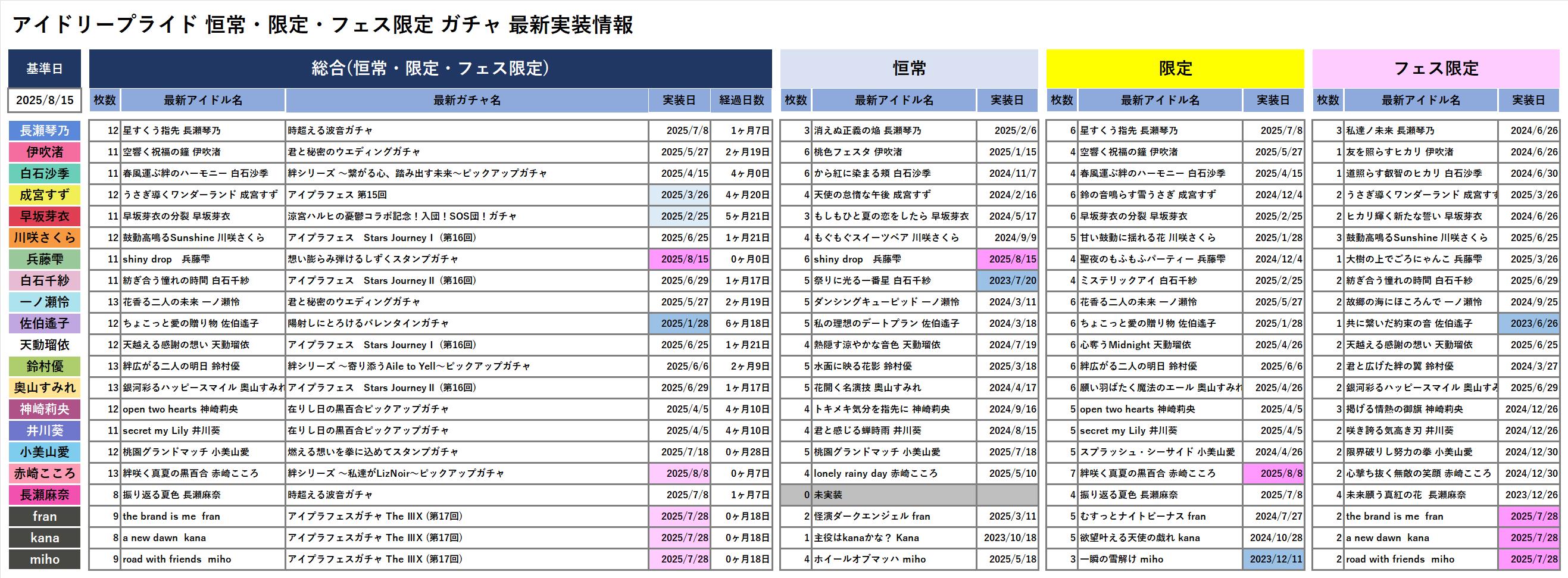This screenshot has height=578, width=1568.
Task: Click the yellow 限定 section header
Action: (1175, 68)
